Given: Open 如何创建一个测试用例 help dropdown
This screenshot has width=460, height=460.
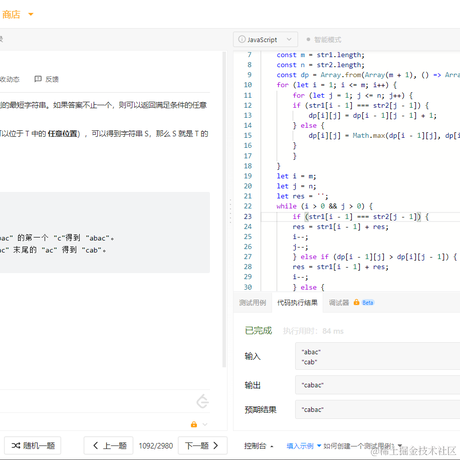Looking at the screenshot, I should pos(363,446).
